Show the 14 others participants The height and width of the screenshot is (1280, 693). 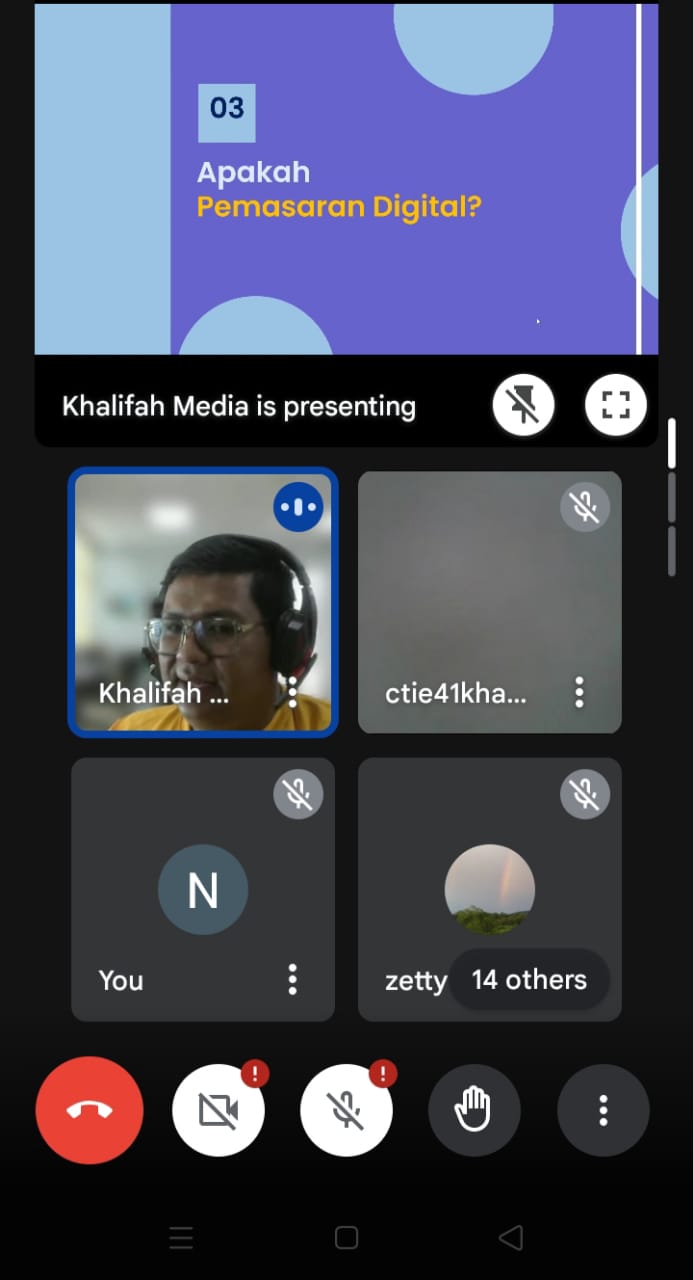[529, 979]
